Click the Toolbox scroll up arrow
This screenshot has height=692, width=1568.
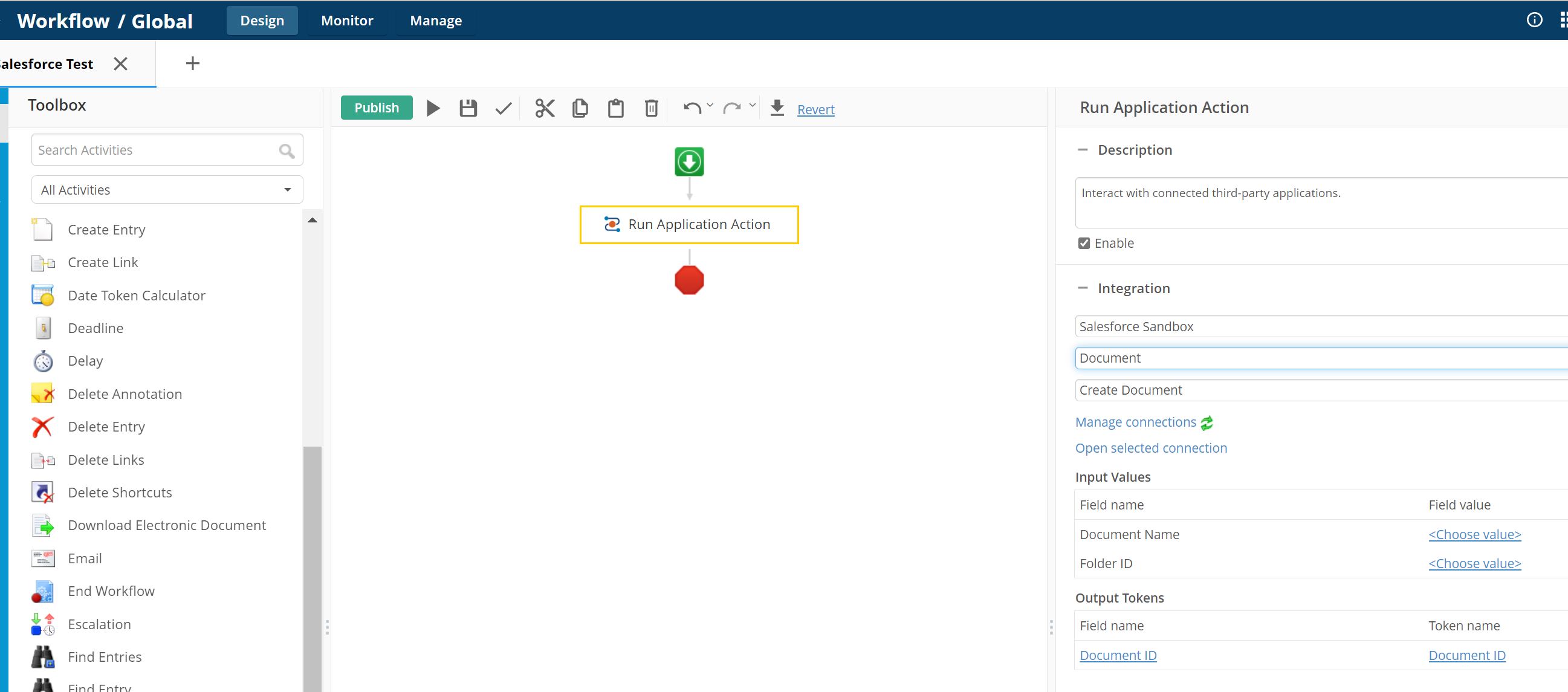click(313, 221)
